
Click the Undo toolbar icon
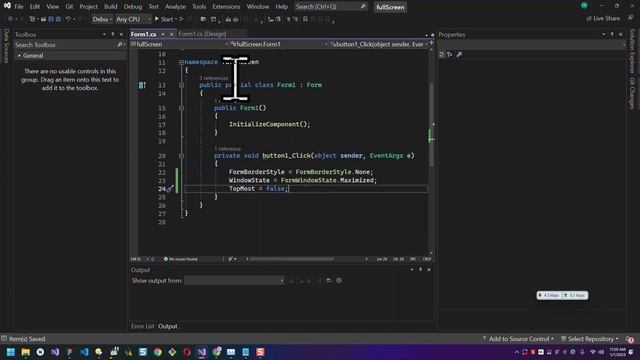tap(68, 19)
